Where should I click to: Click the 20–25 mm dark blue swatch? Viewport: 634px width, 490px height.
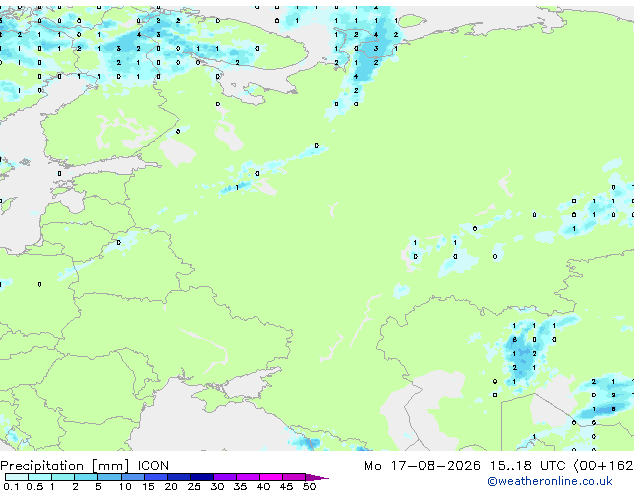click(x=179, y=477)
